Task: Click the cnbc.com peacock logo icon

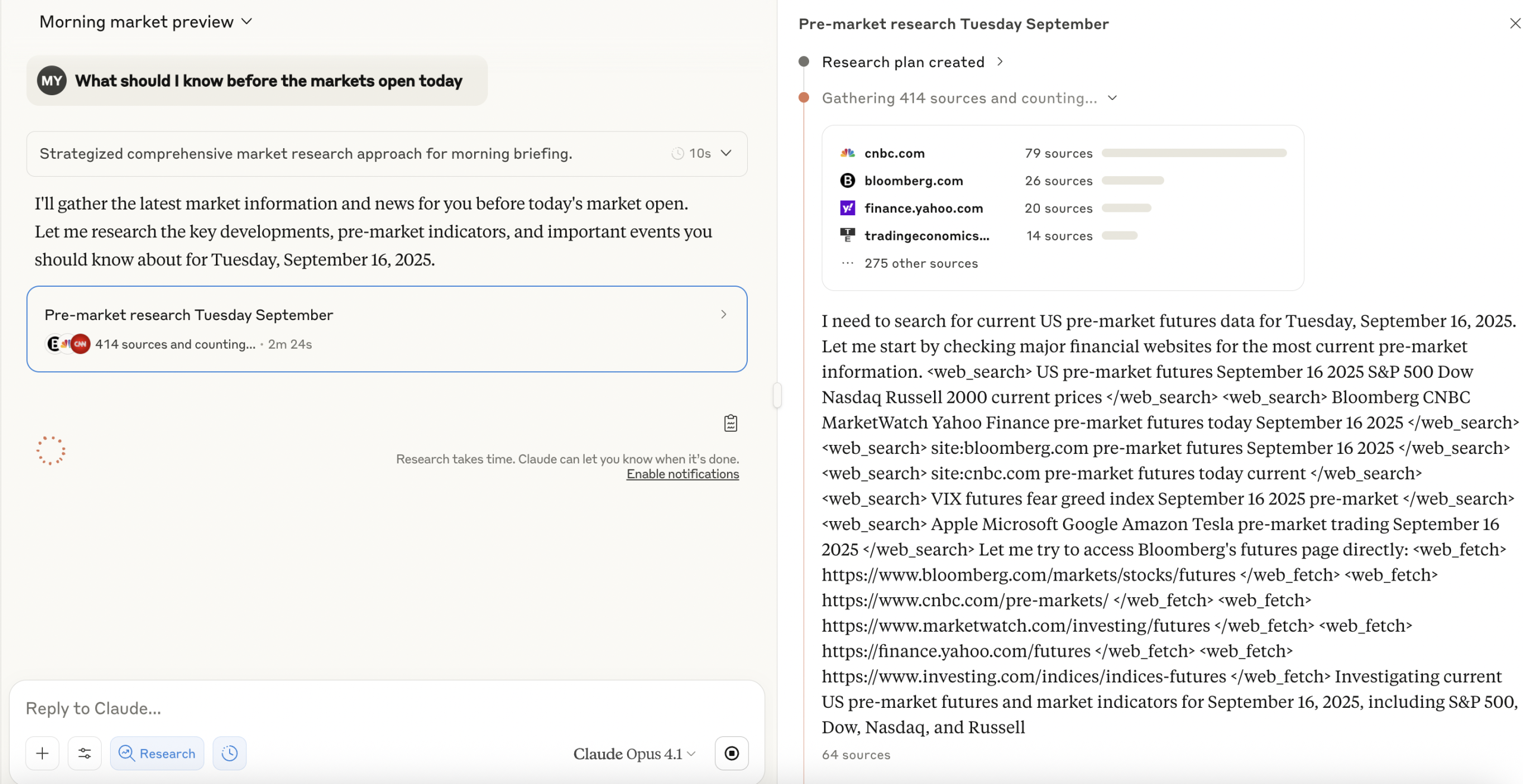Action: pos(847,153)
